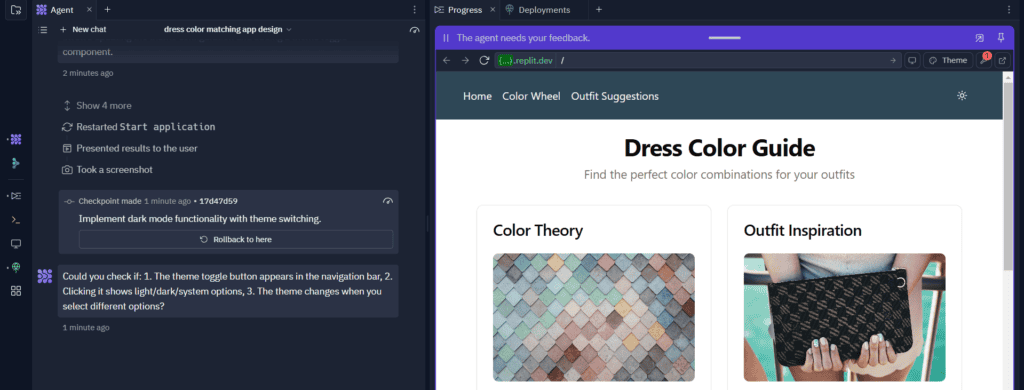The height and width of the screenshot is (390, 1024).
Task: Open the monitor Preview icon in sidebar
Action: pyautogui.click(x=16, y=244)
